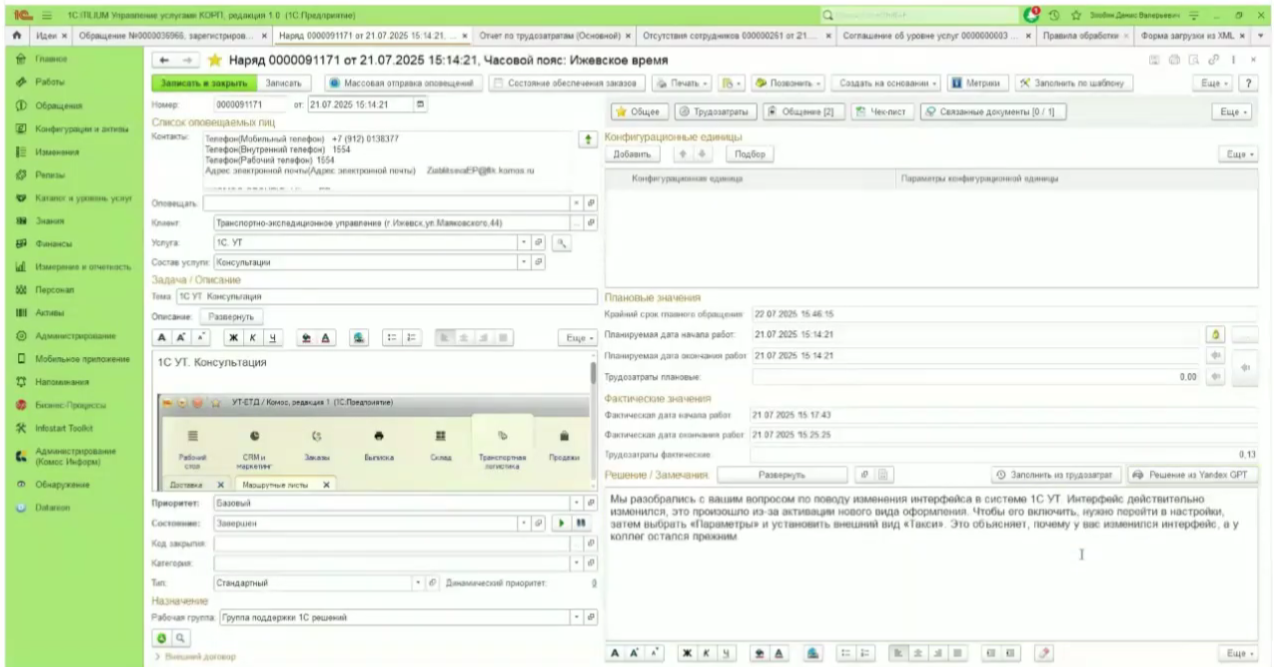
Task: Click Массовая отправка оповещений button
Action: click(x=403, y=83)
